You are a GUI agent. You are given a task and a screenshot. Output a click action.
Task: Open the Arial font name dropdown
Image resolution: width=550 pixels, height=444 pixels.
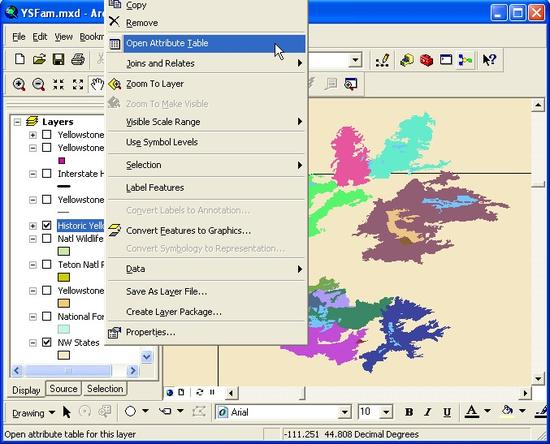pyautogui.click(x=345, y=412)
